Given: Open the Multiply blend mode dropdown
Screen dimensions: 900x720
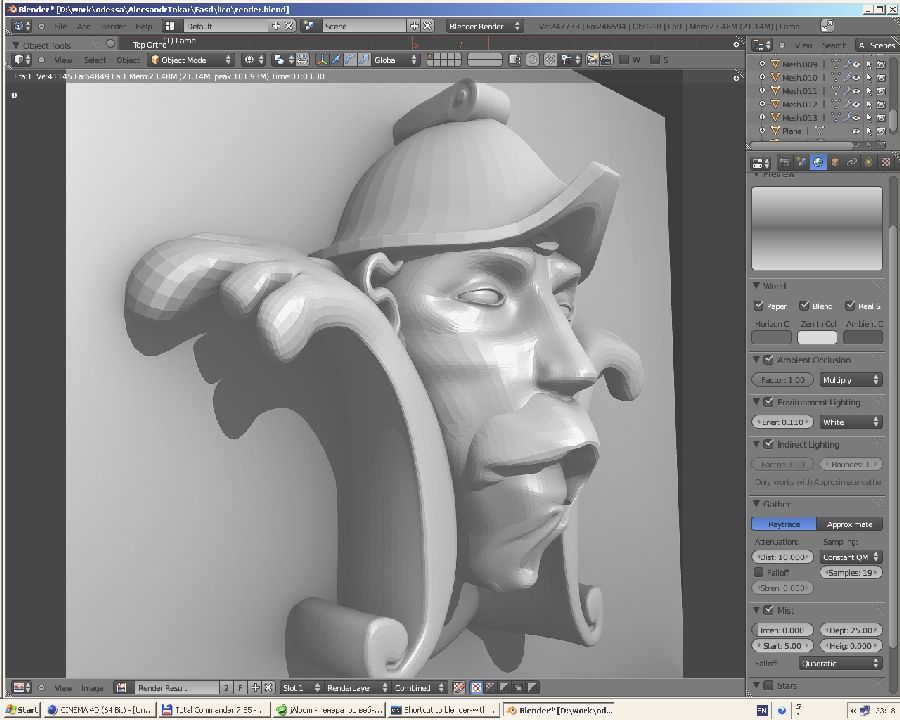Looking at the screenshot, I should [851, 380].
